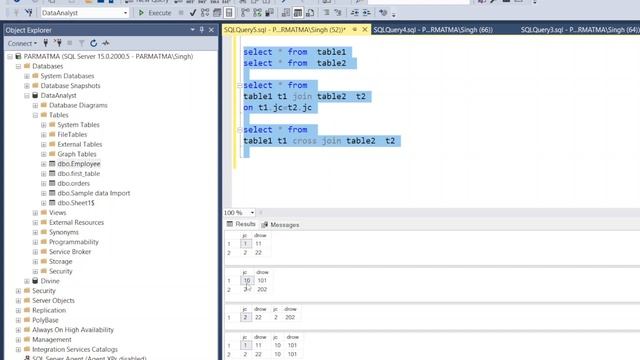Select dbo.Sheet1$ in the tree
The width and height of the screenshot is (640, 360).
click(76, 203)
